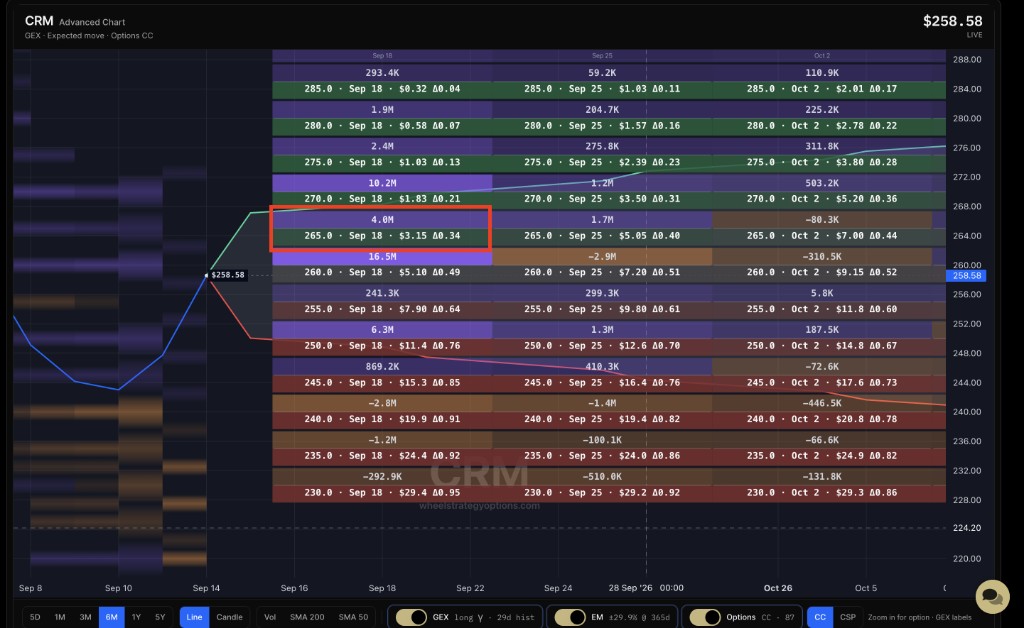
Task: Click the 245.0 Sep 25 $16.4 option row
Action: click(x=602, y=383)
